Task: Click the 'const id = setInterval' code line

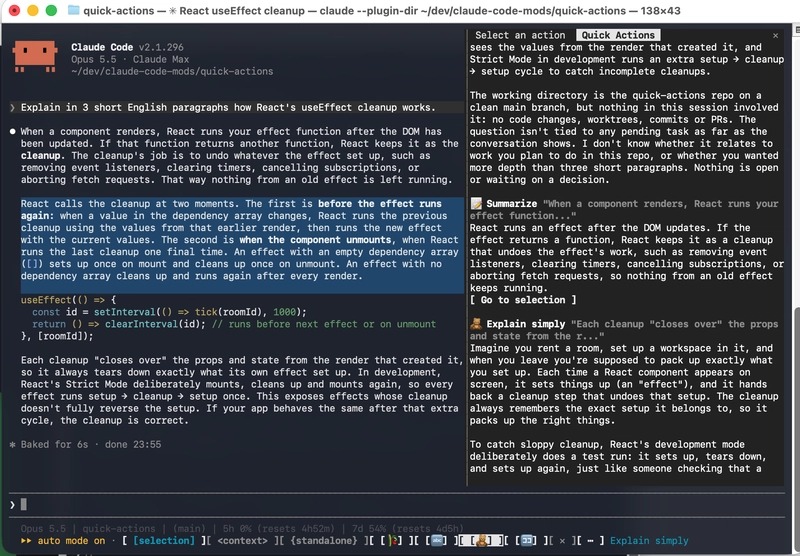Action: pyautogui.click(x=169, y=312)
